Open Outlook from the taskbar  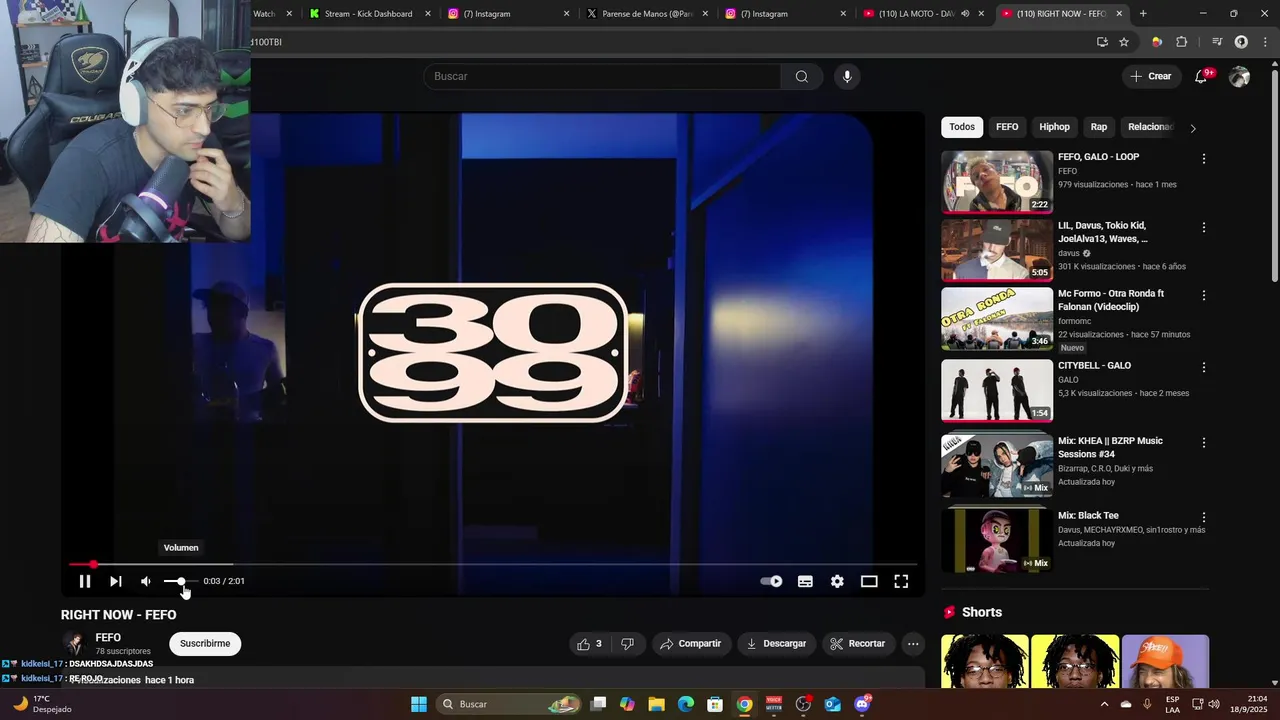tap(833, 704)
